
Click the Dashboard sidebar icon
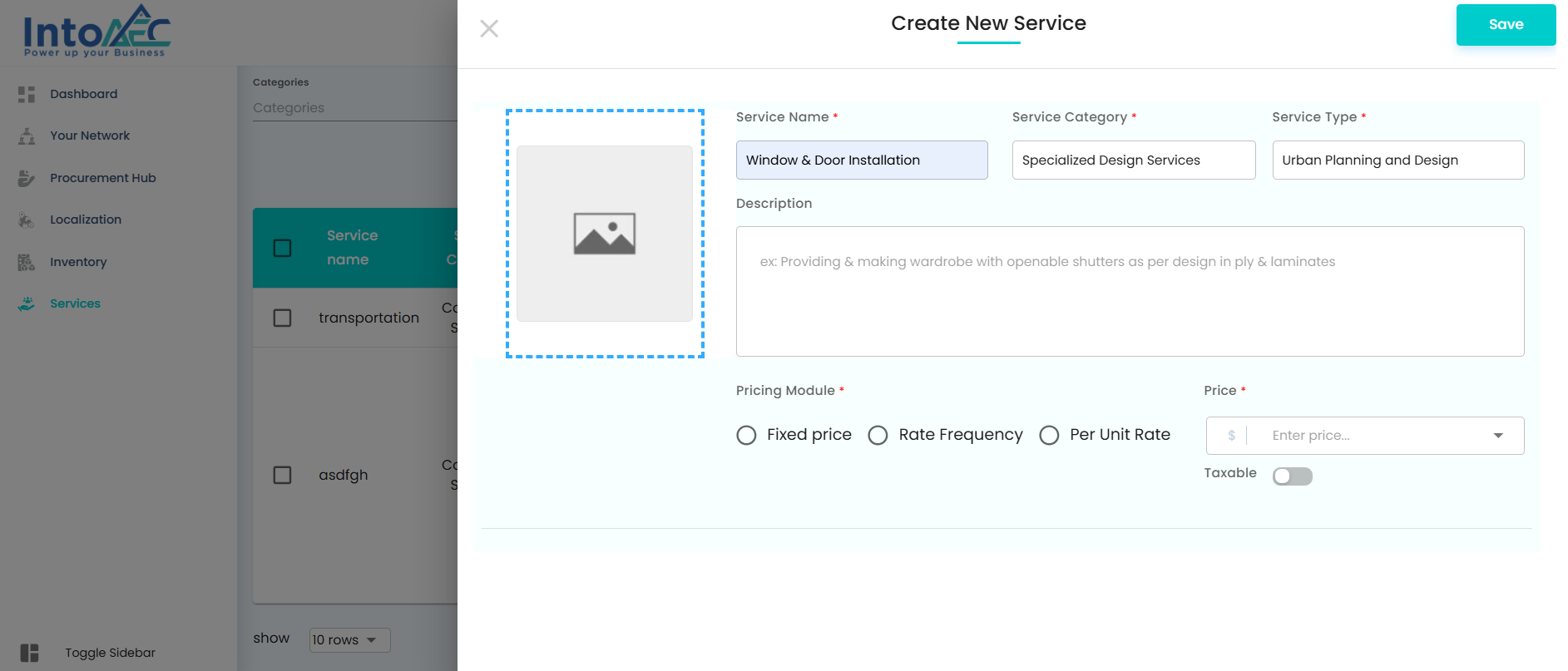pos(27,94)
